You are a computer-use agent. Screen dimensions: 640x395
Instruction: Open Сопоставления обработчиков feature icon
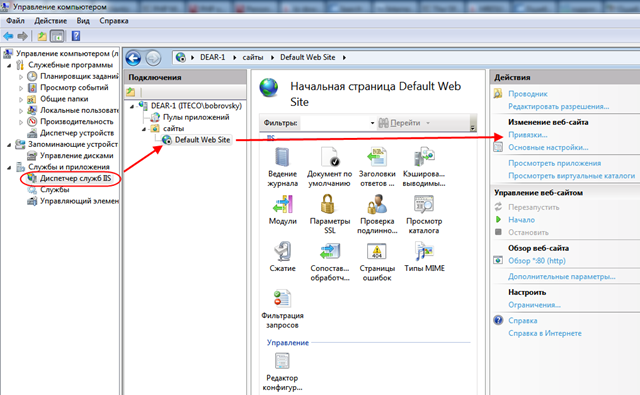tap(330, 251)
